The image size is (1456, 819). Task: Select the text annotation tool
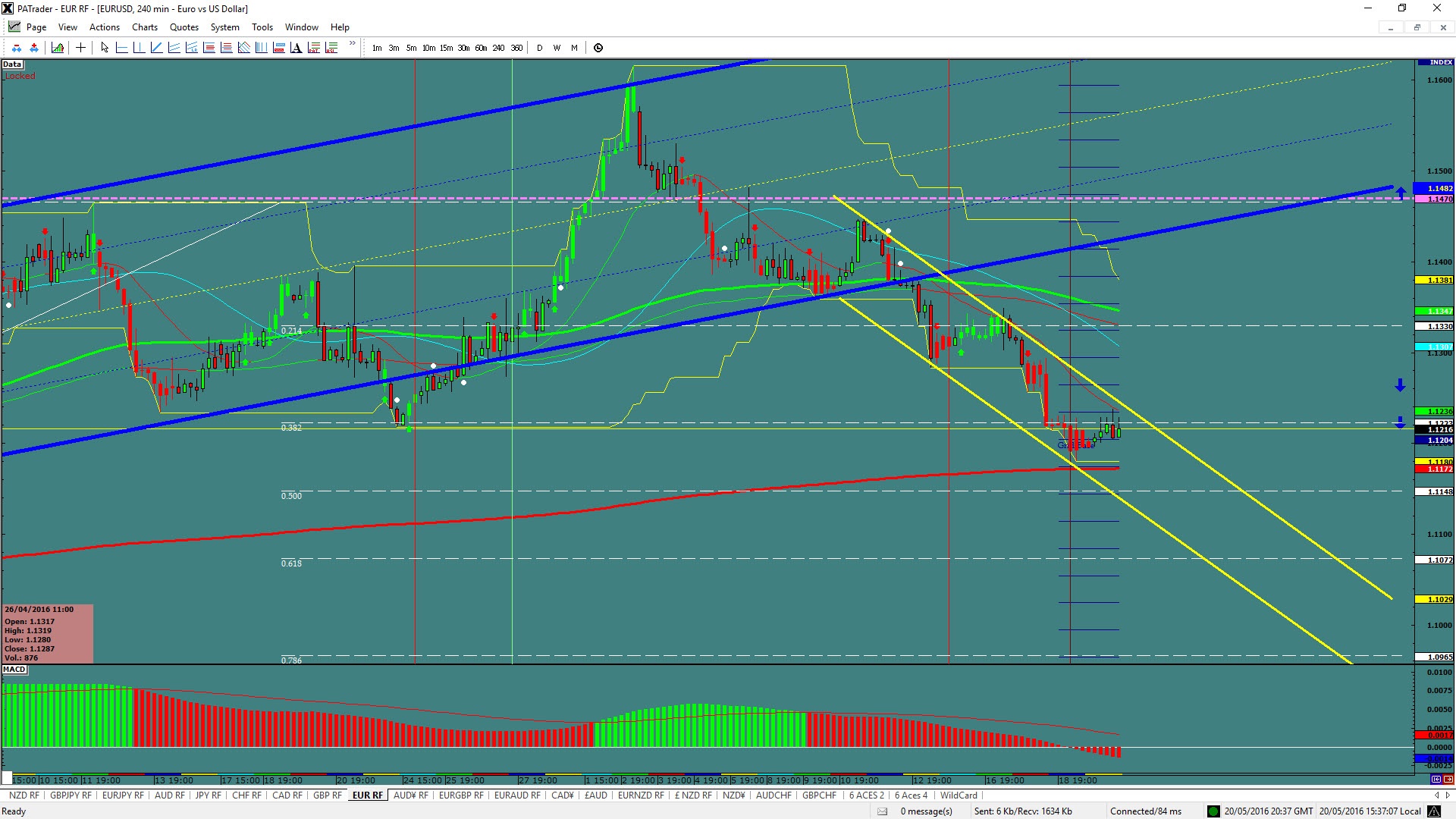(x=296, y=48)
